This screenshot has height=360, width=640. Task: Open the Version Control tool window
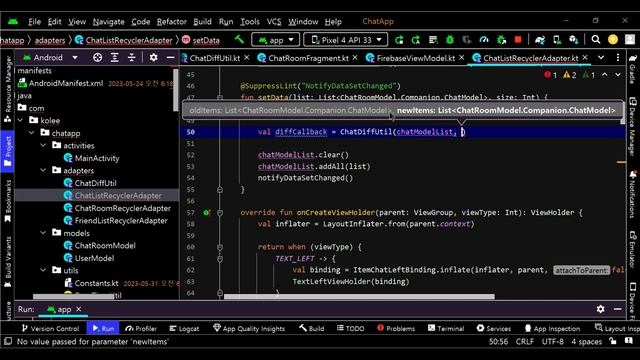(50, 328)
